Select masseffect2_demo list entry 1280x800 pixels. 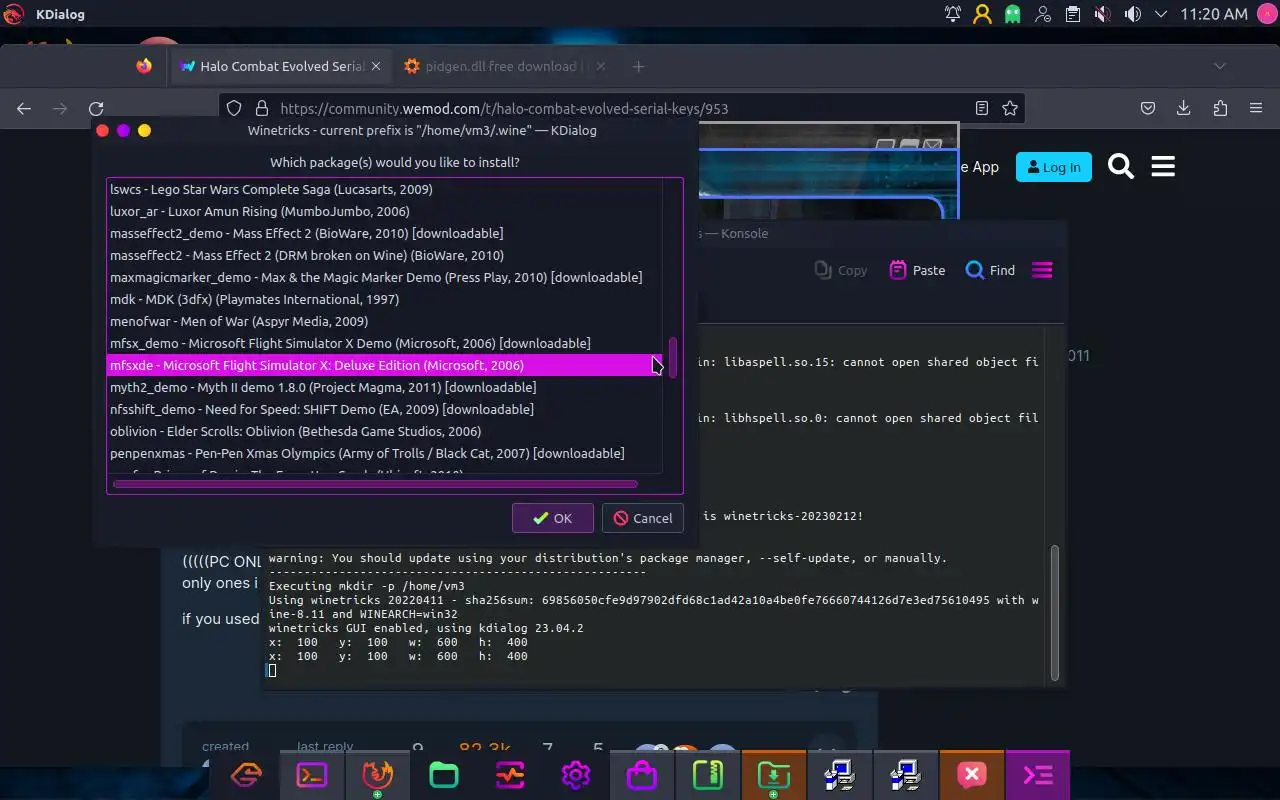coord(384,233)
